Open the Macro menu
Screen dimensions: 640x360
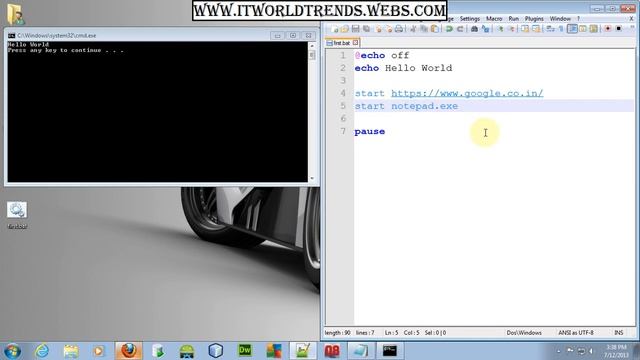494,19
